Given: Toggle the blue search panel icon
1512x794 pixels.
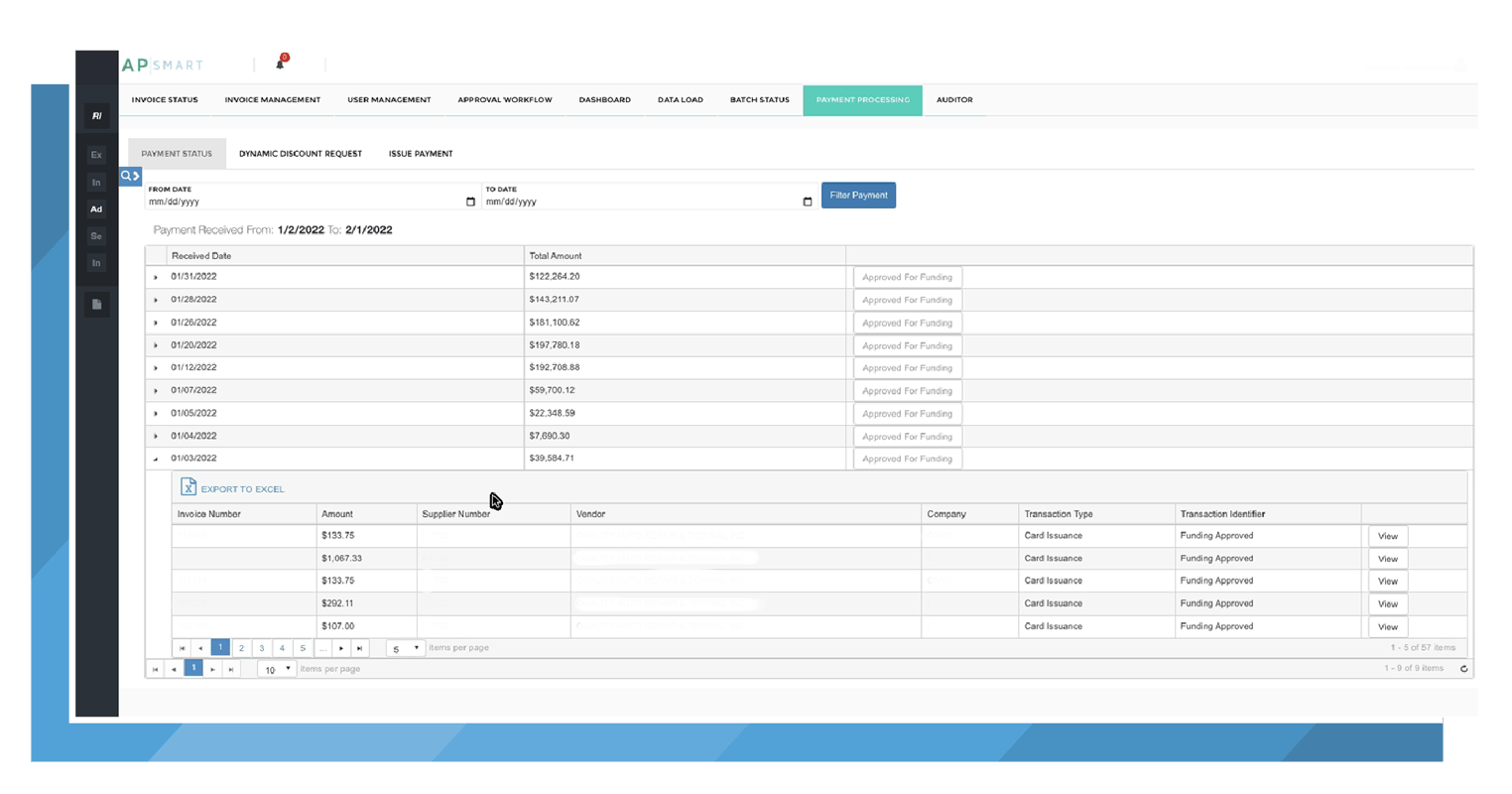Looking at the screenshot, I should point(130,176).
